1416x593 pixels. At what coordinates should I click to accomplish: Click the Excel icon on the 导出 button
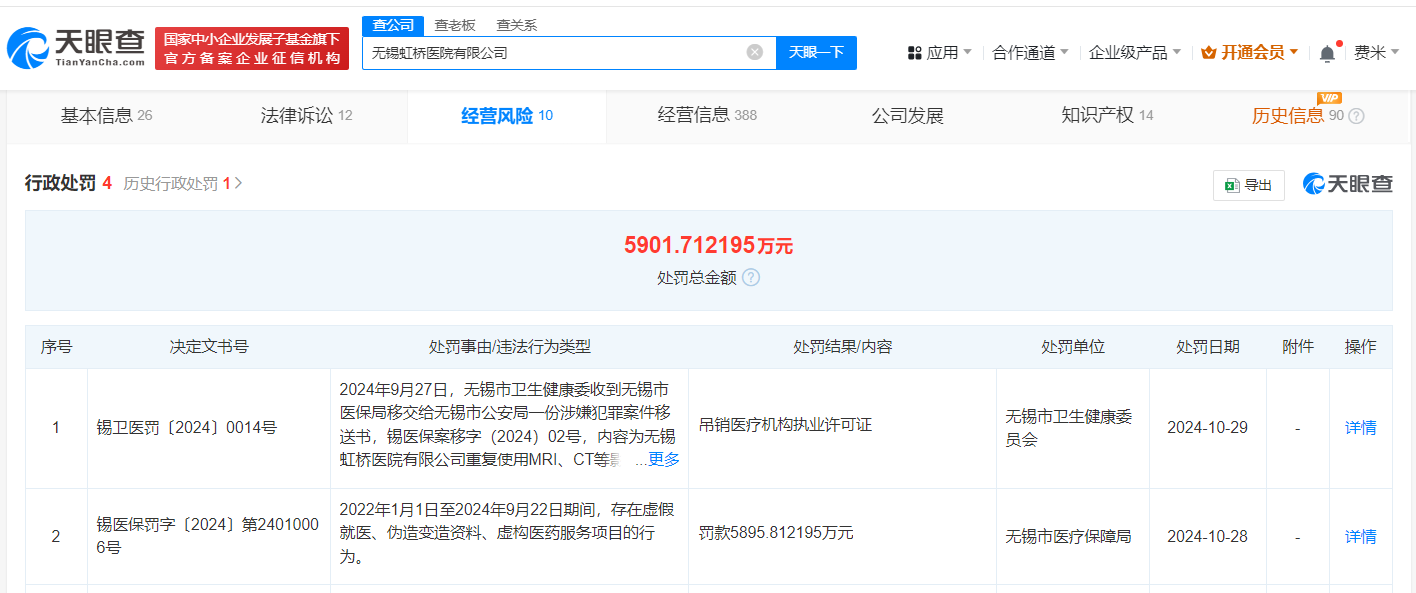click(x=1232, y=185)
